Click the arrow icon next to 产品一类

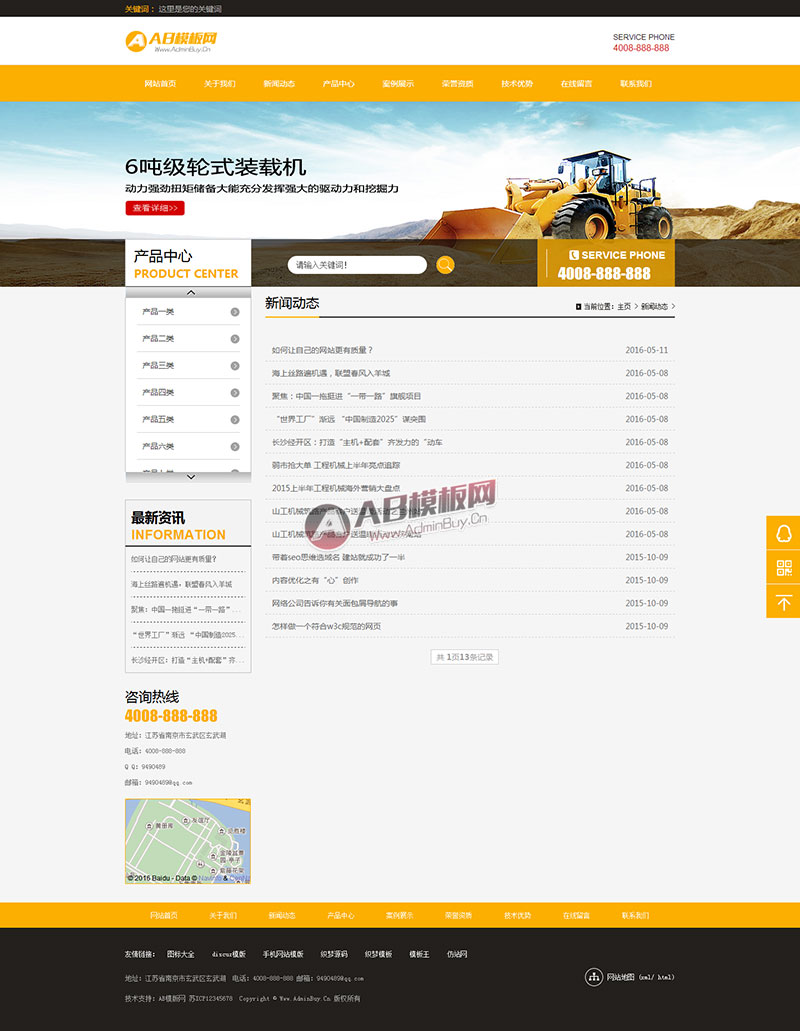(x=235, y=312)
